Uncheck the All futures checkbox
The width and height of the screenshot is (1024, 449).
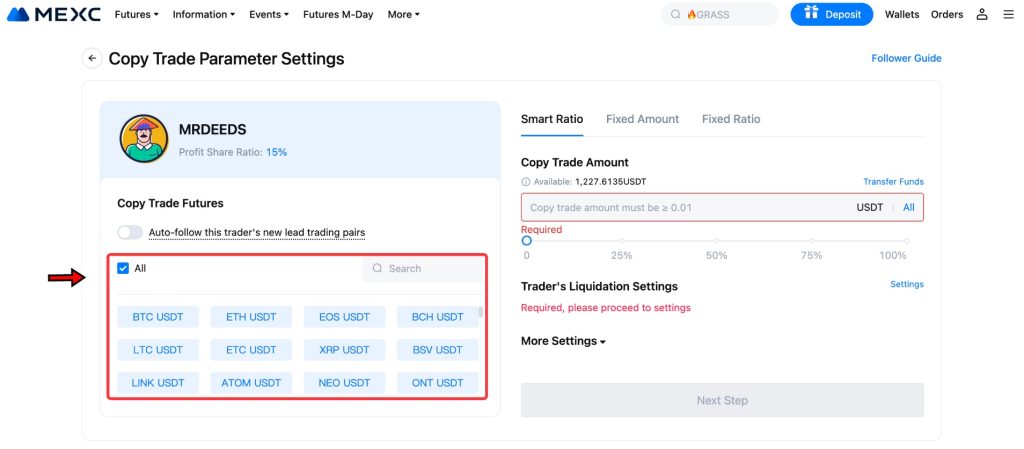pyautogui.click(x=123, y=268)
